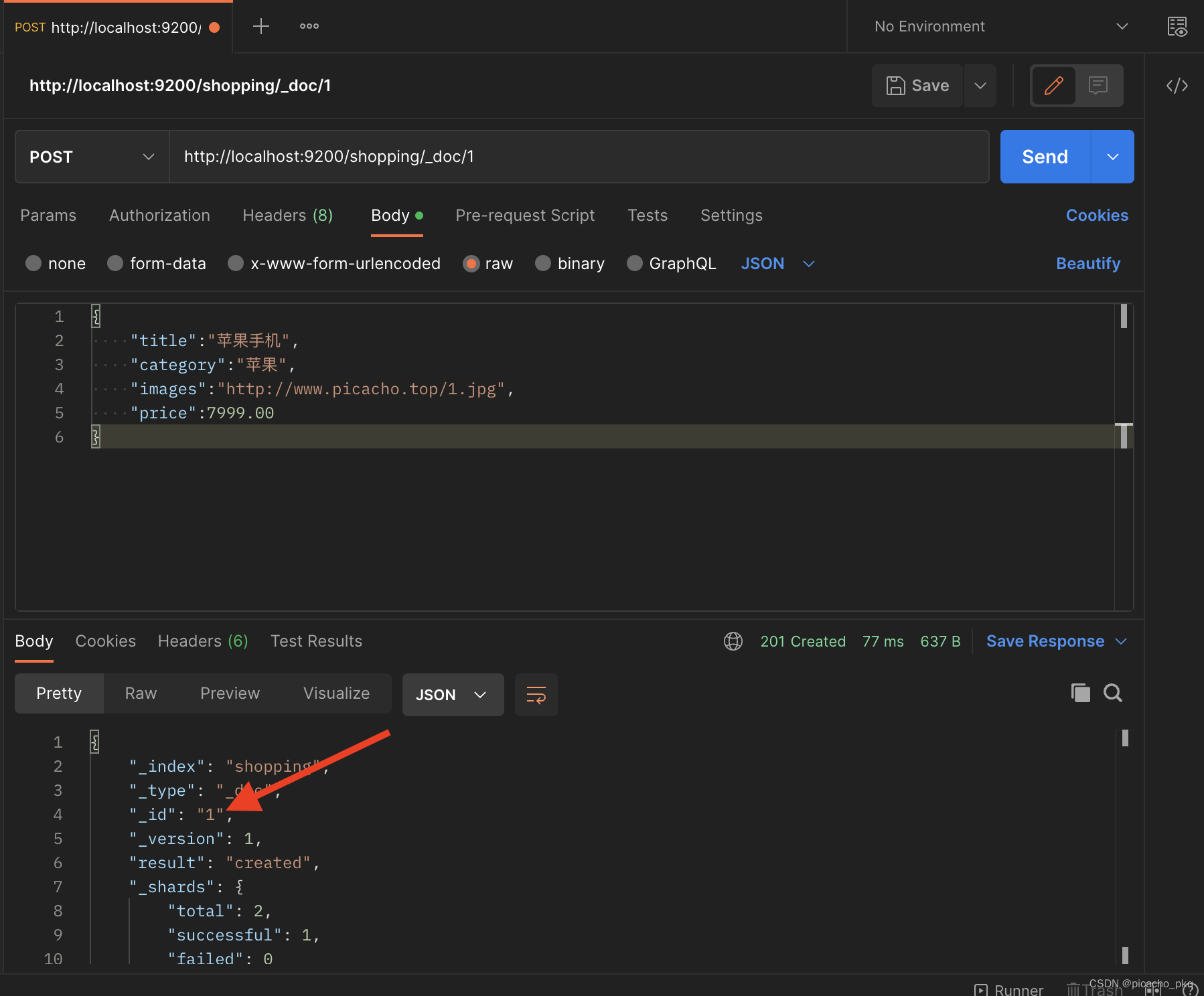
Task: Open the Raw response view tab
Action: point(141,693)
